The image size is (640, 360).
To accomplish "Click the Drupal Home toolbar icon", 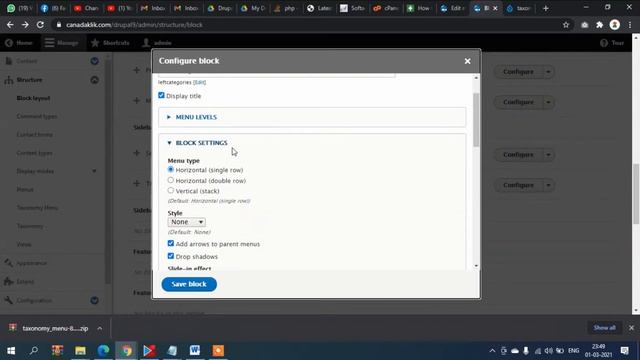I will pyautogui.click(x=18, y=43).
